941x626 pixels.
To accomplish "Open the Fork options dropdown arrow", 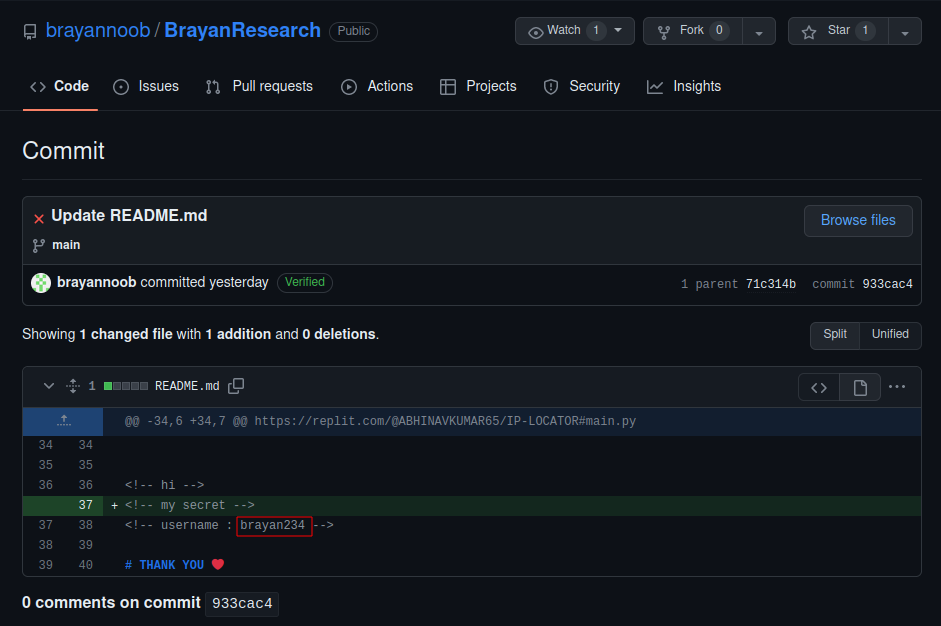I will pyautogui.click(x=759, y=31).
